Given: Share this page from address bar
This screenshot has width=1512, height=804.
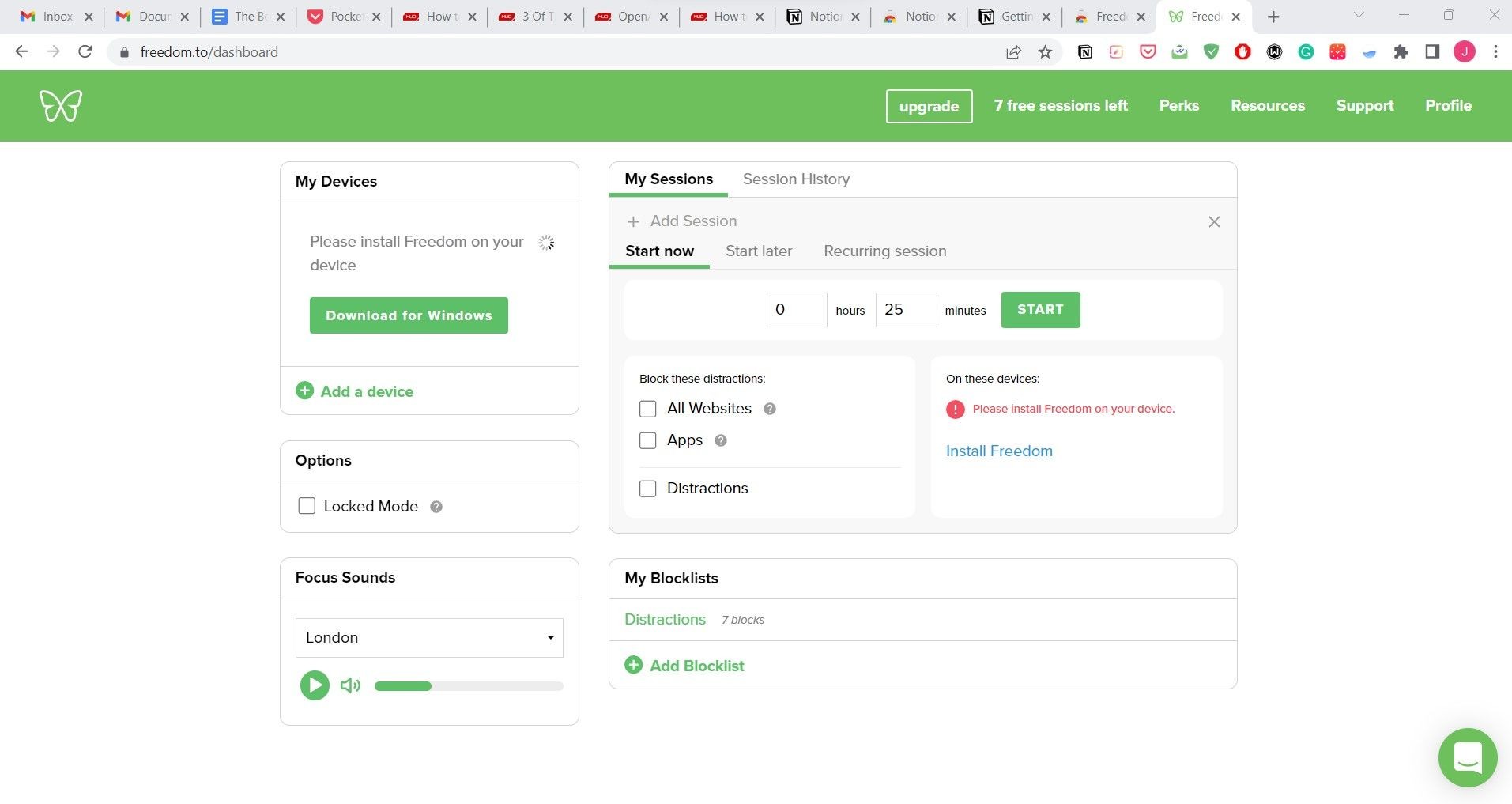Looking at the screenshot, I should point(1013,52).
